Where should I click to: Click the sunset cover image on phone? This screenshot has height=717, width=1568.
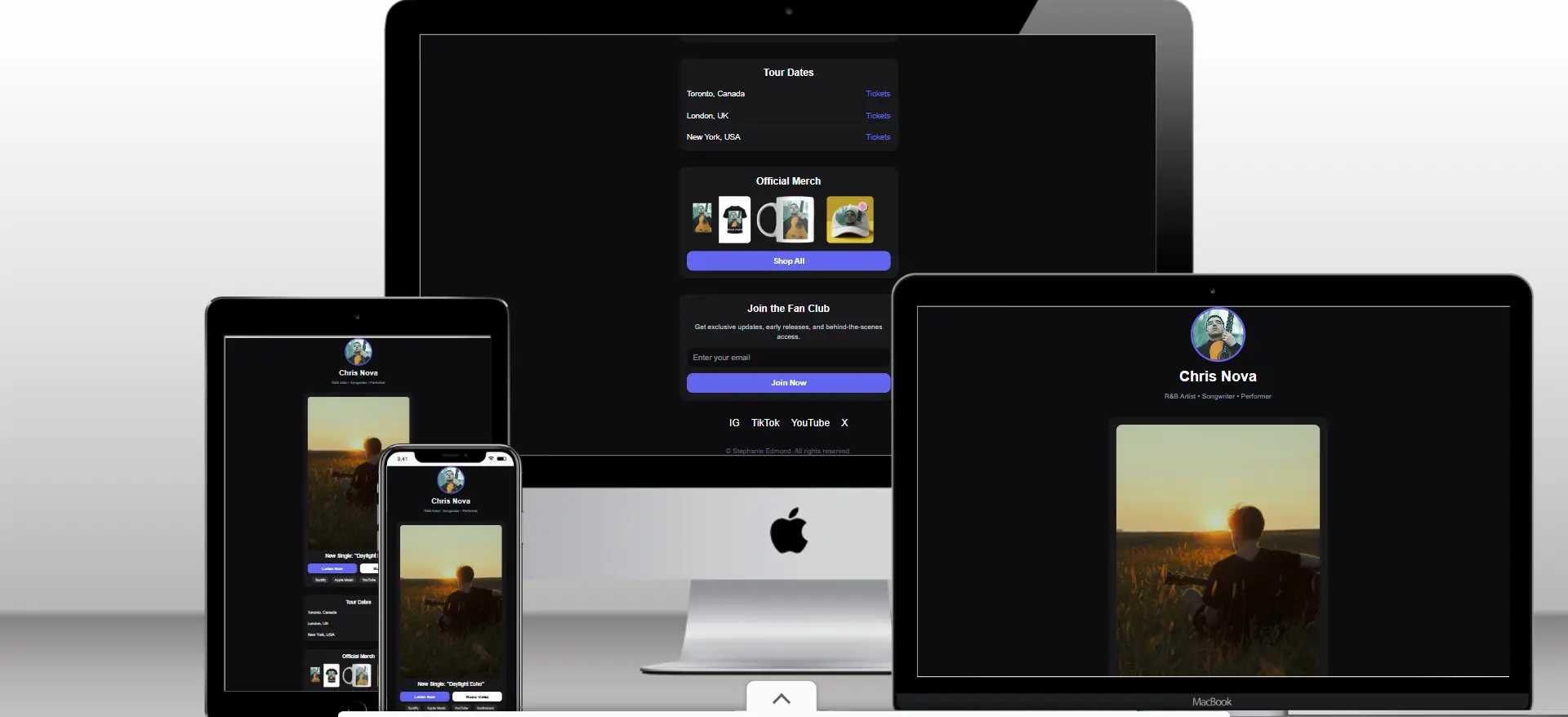click(451, 602)
